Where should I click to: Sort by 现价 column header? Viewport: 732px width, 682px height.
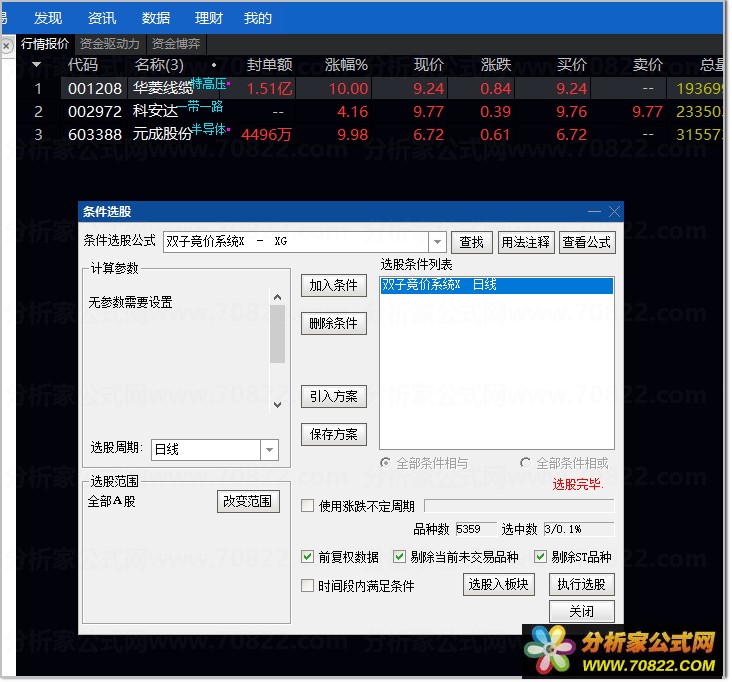coord(429,64)
